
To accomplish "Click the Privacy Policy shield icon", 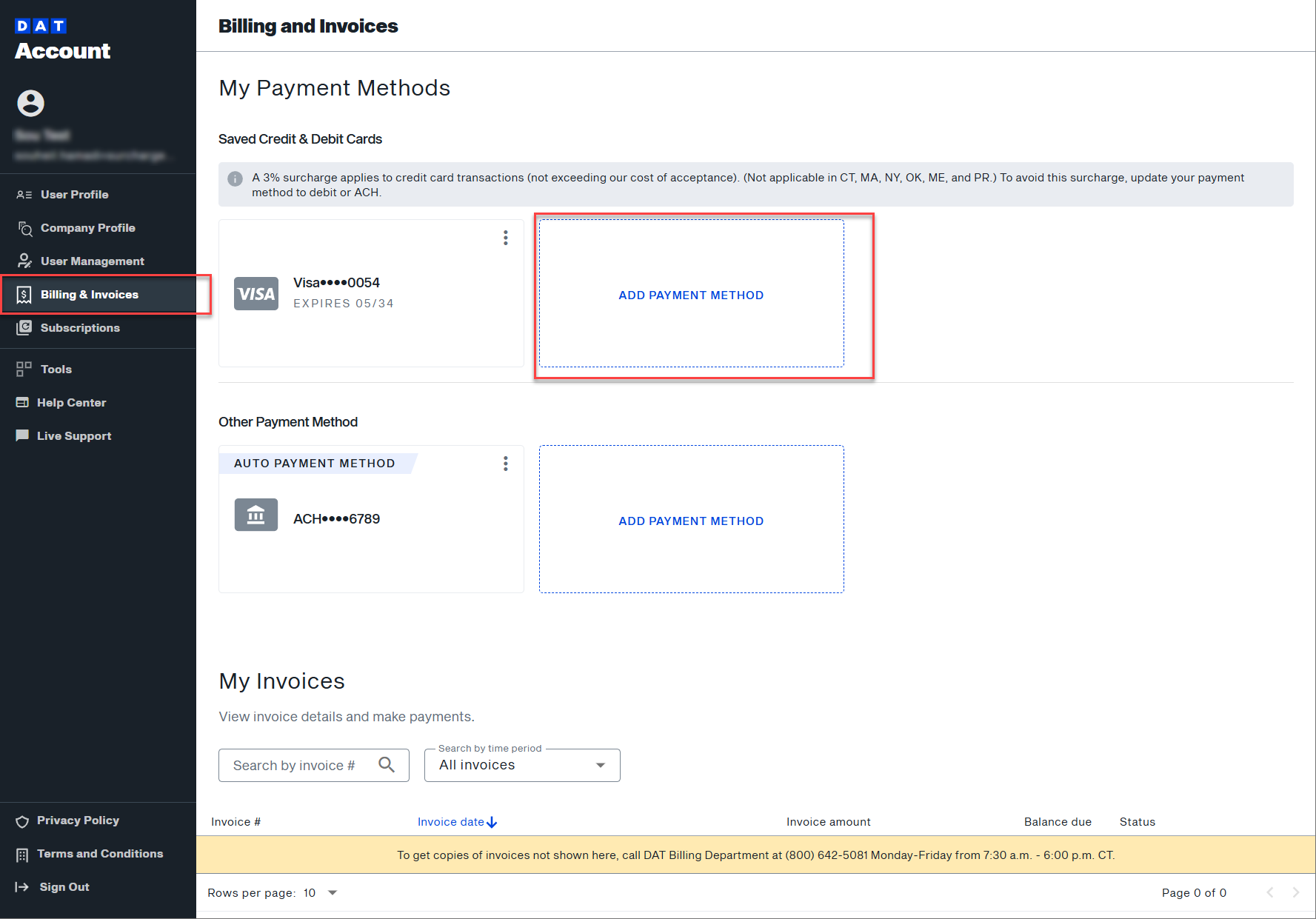I will click(22, 821).
